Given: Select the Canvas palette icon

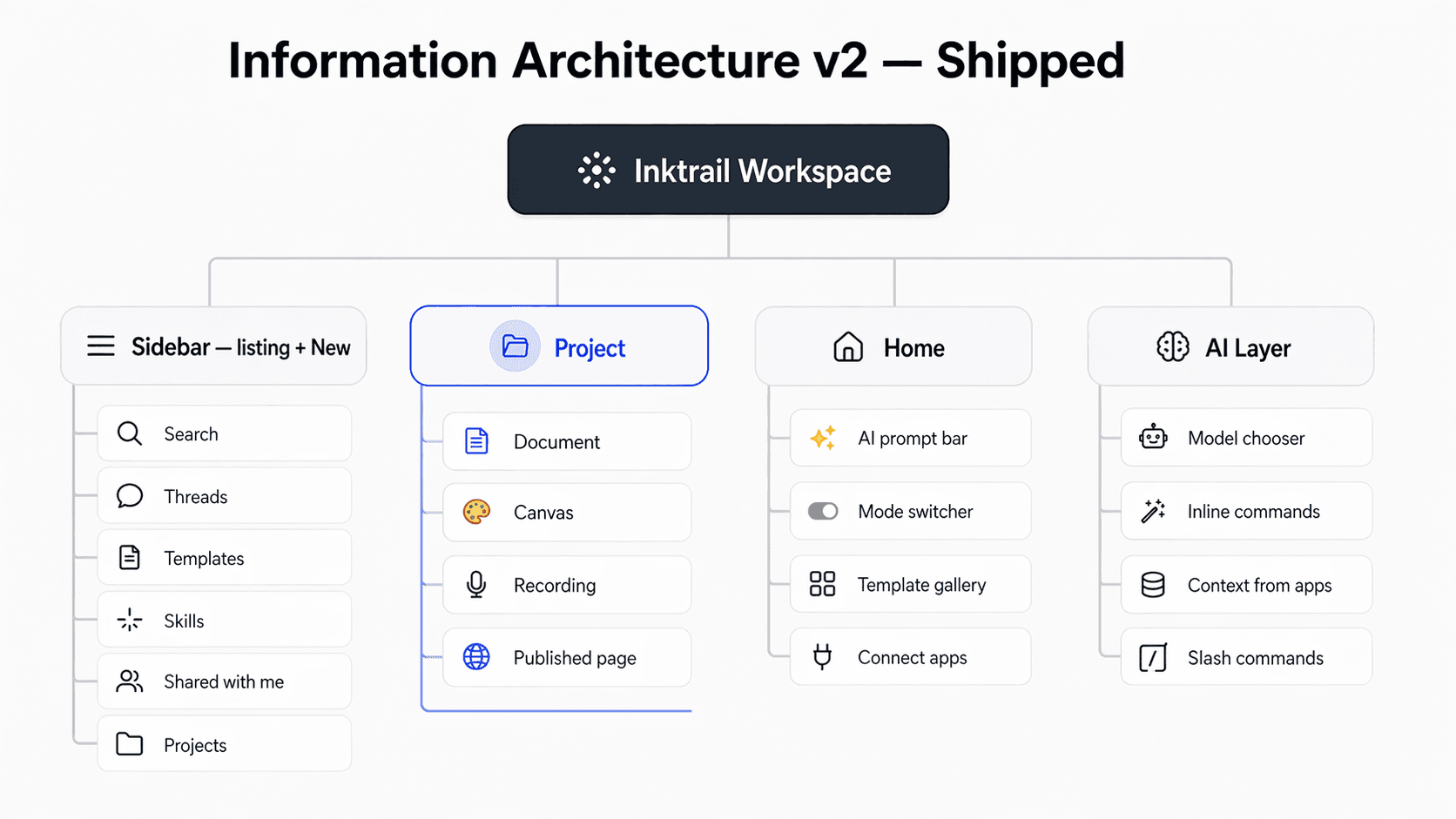Looking at the screenshot, I should coord(475,513).
